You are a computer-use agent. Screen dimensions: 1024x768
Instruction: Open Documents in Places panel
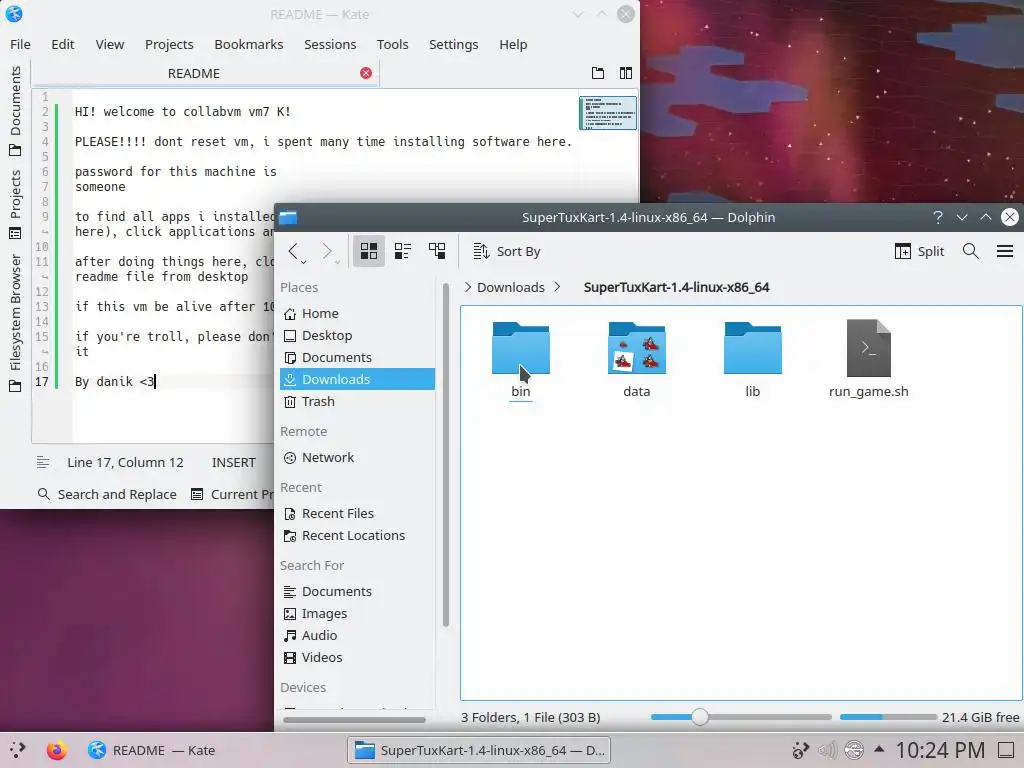click(357, 357)
